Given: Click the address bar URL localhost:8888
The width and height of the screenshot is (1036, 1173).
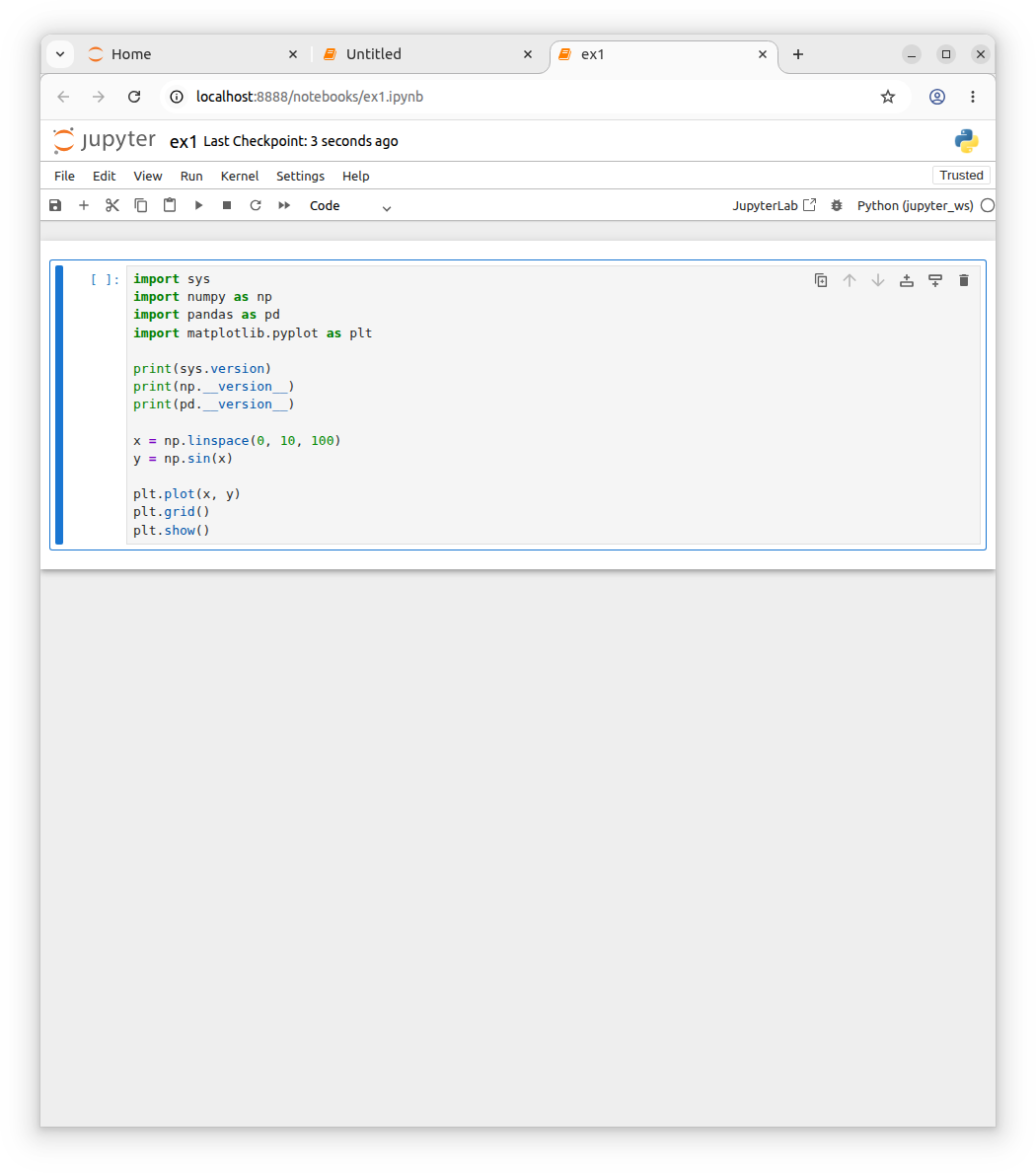Looking at the screenshot, I should 310,97.
